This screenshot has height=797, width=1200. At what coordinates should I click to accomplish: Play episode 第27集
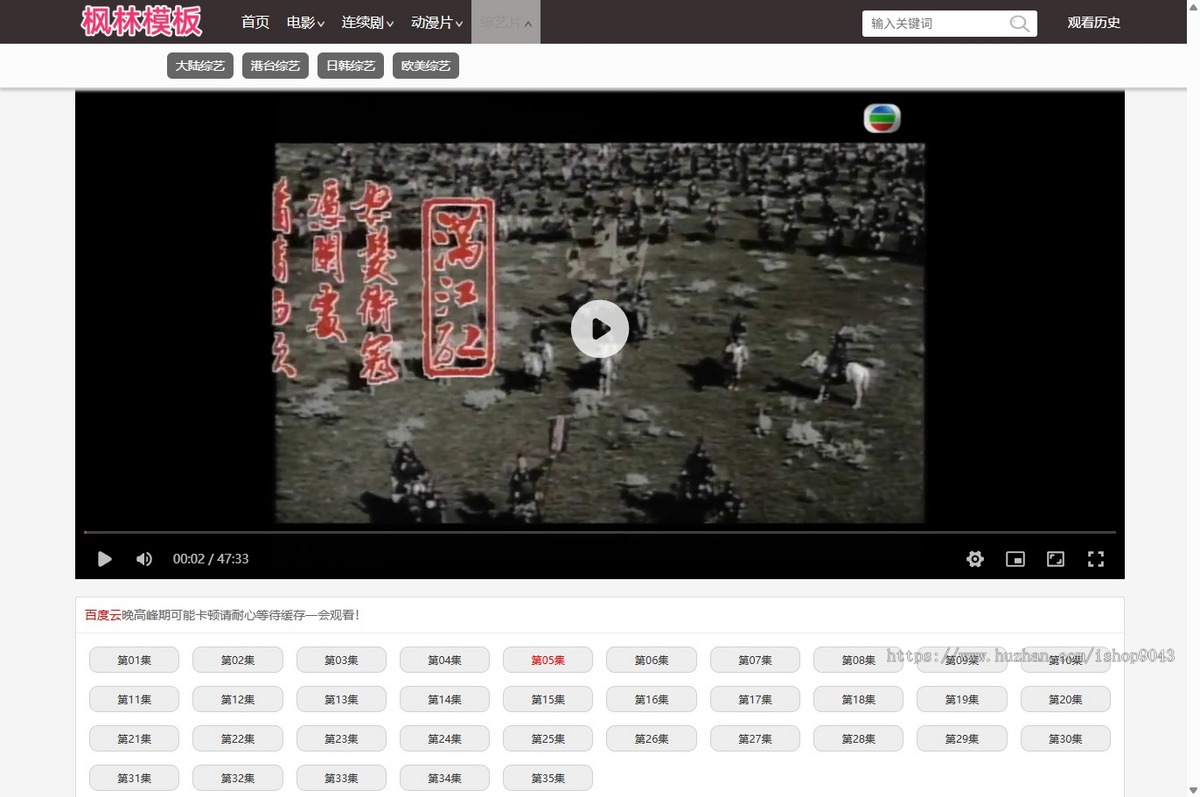click(x=755, y=738)
